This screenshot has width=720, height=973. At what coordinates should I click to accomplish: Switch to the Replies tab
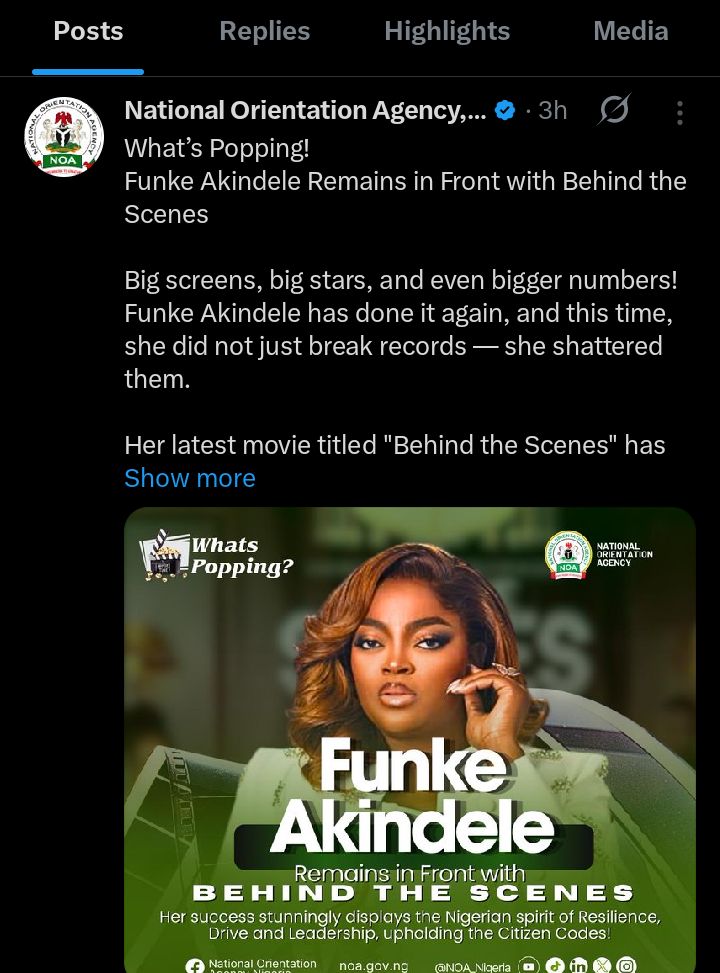[x=264, y=31]
